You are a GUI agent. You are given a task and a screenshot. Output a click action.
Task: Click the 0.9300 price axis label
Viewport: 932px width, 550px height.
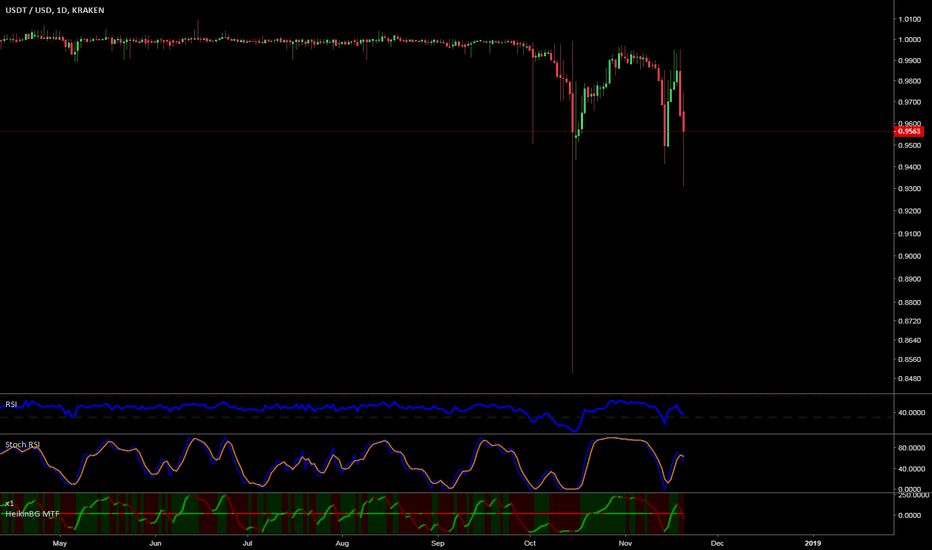click(910, 189)
